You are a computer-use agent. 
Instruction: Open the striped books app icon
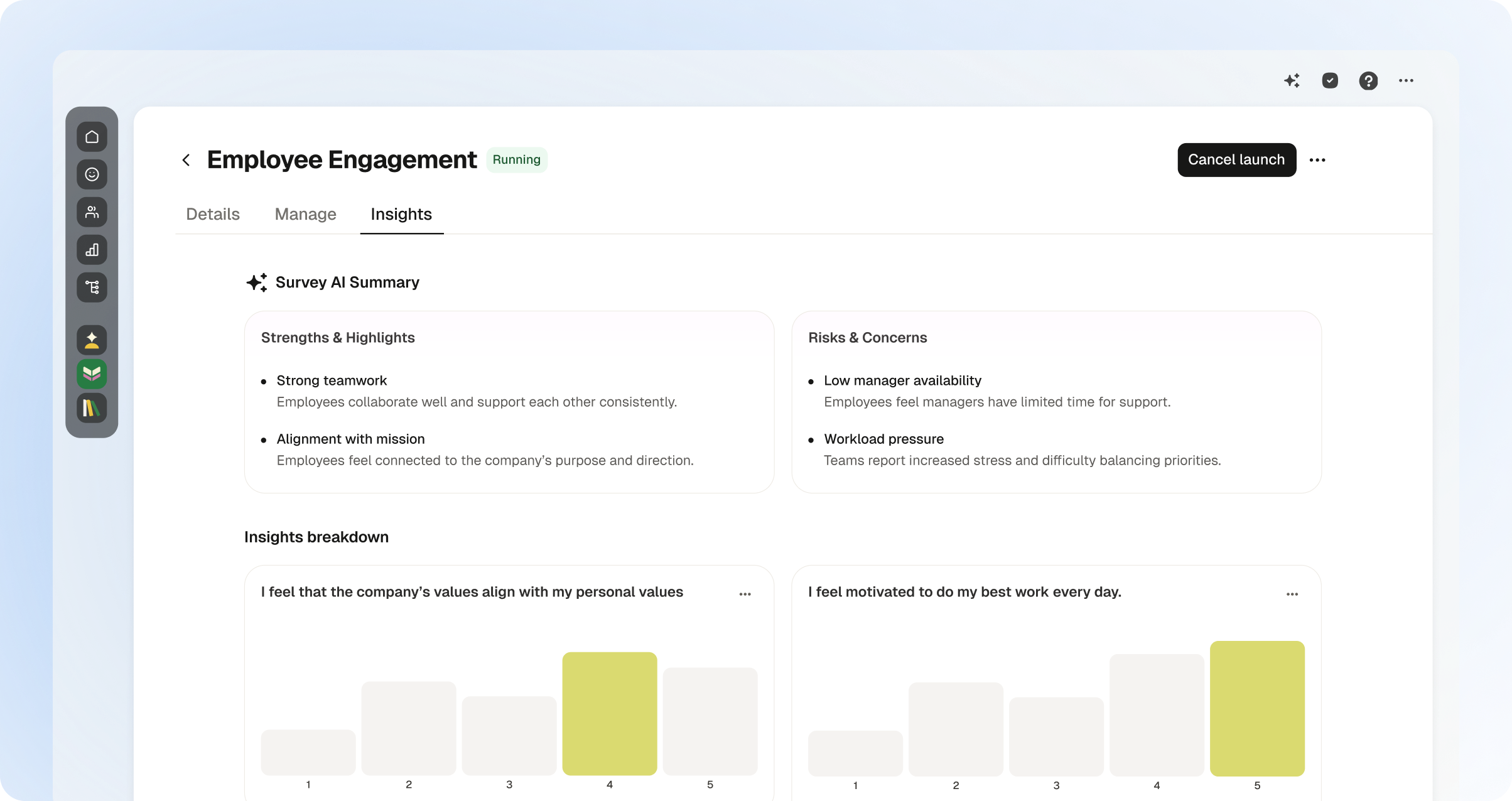(x=92, y=409)
